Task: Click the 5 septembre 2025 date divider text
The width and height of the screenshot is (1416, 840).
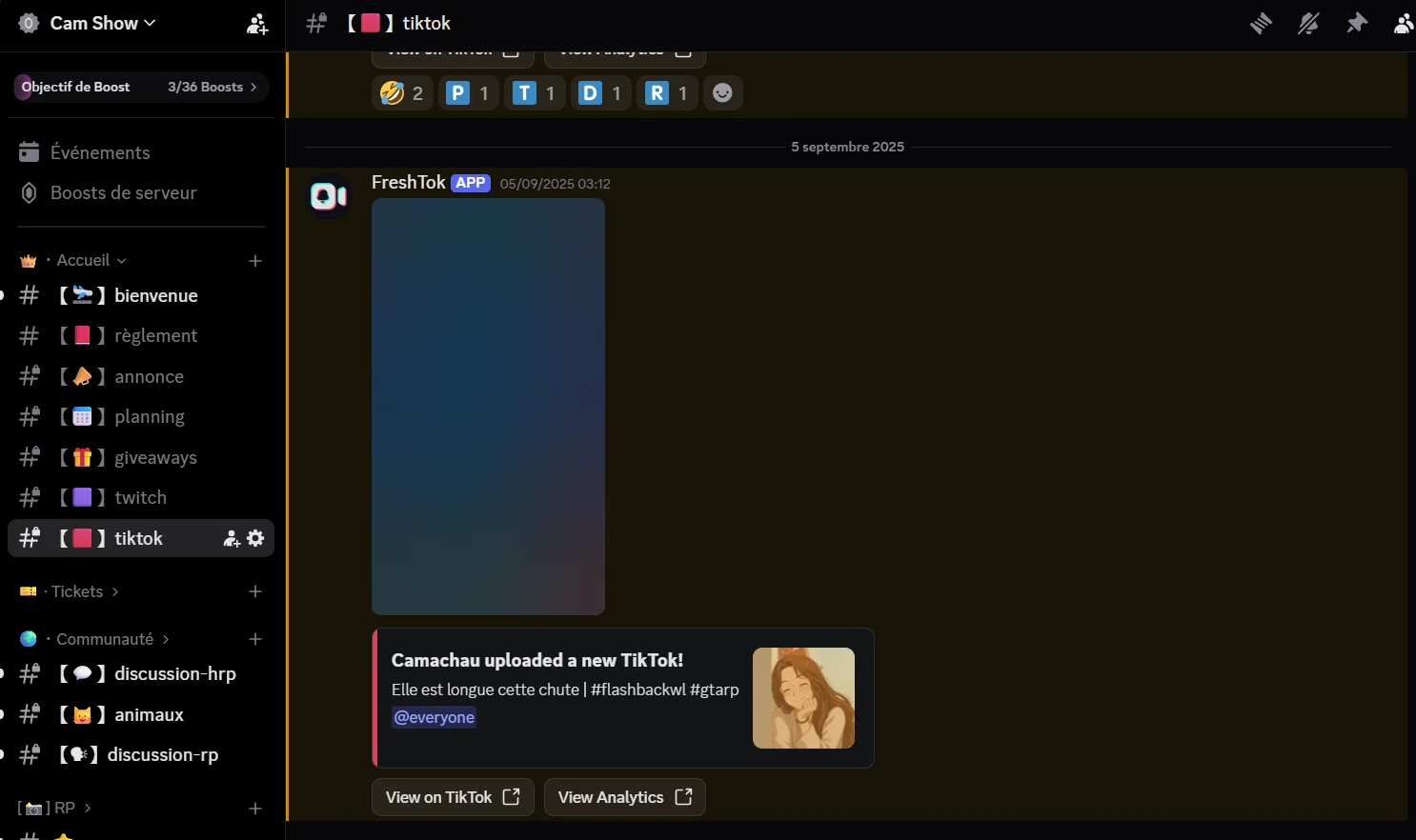Action: (847, 147)
